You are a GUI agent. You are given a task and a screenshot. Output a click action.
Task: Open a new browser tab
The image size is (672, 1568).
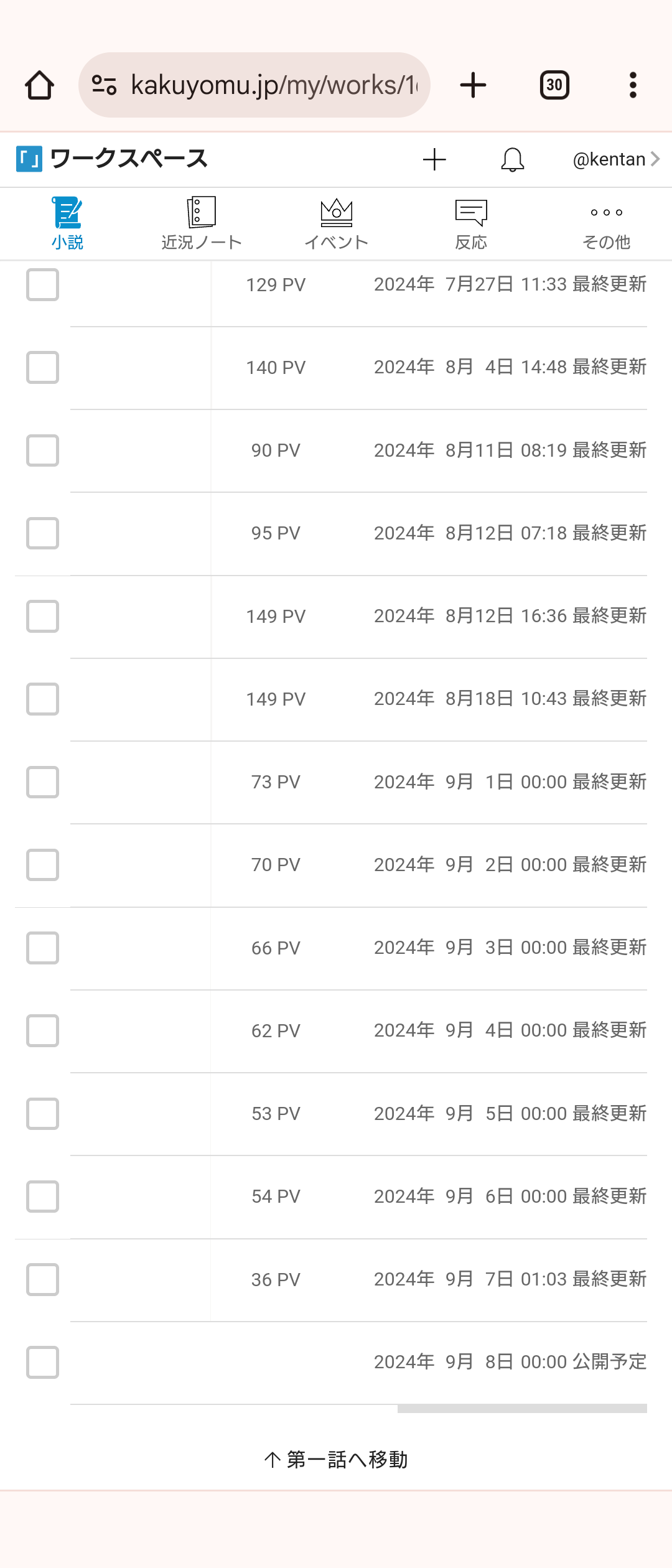pos(473,85)
